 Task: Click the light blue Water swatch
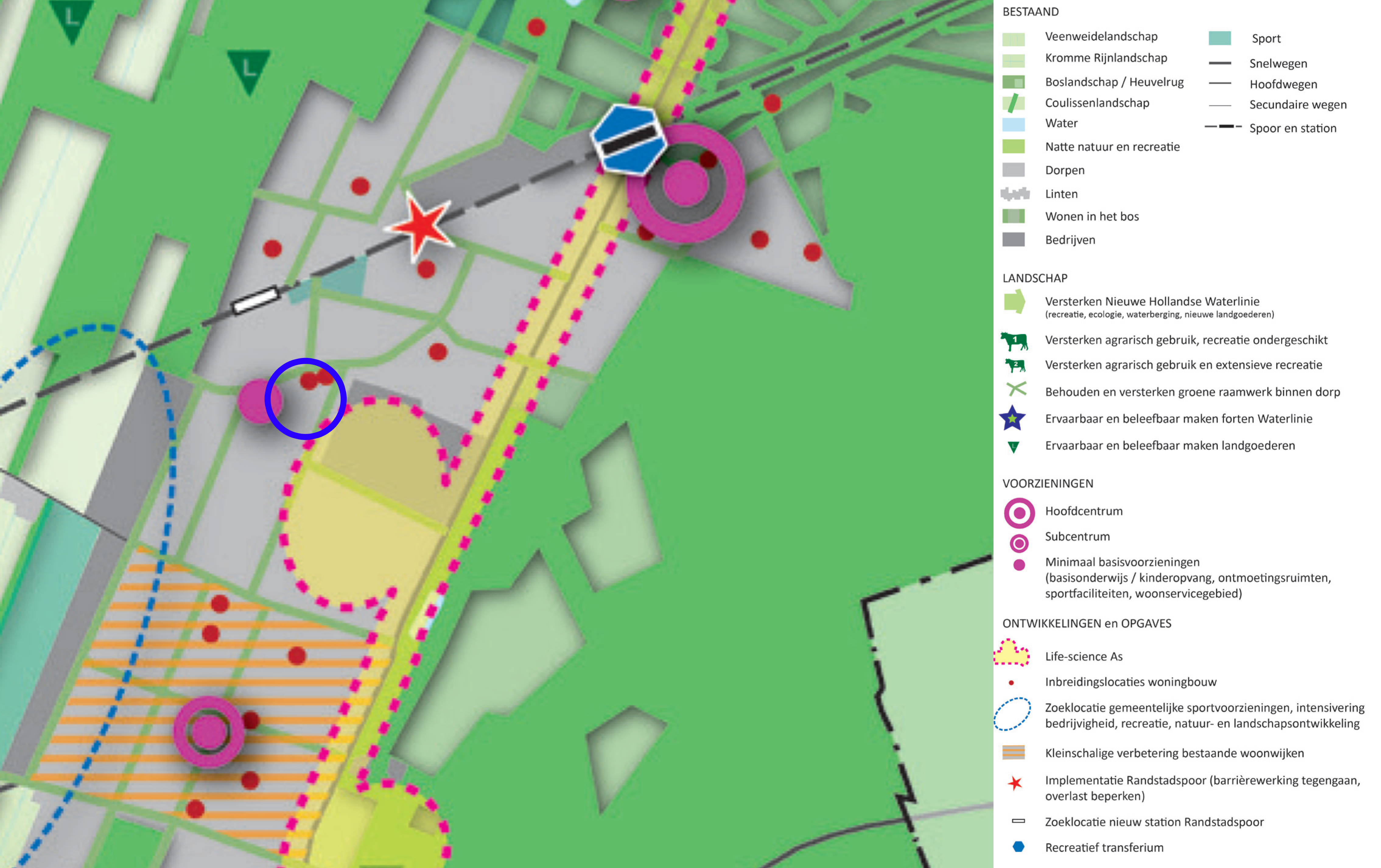pos(1013,124)
